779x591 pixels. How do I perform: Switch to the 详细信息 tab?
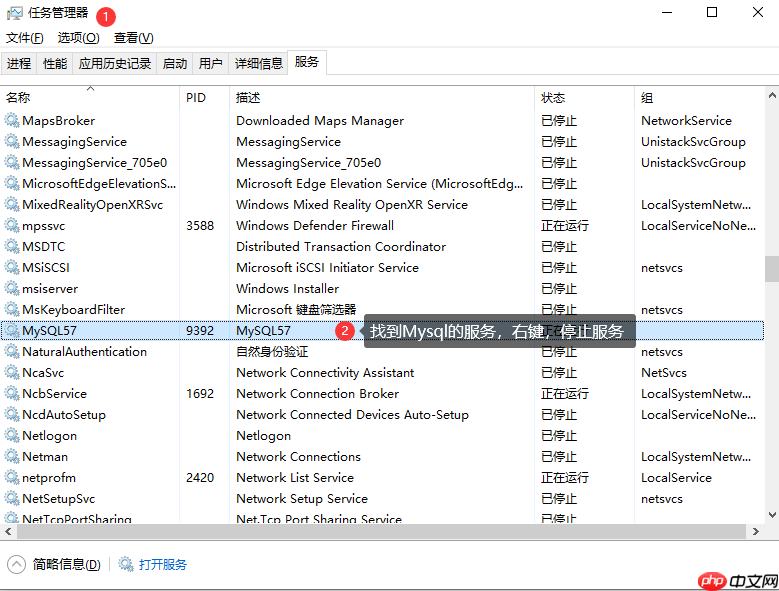click(x=258, y=64)
